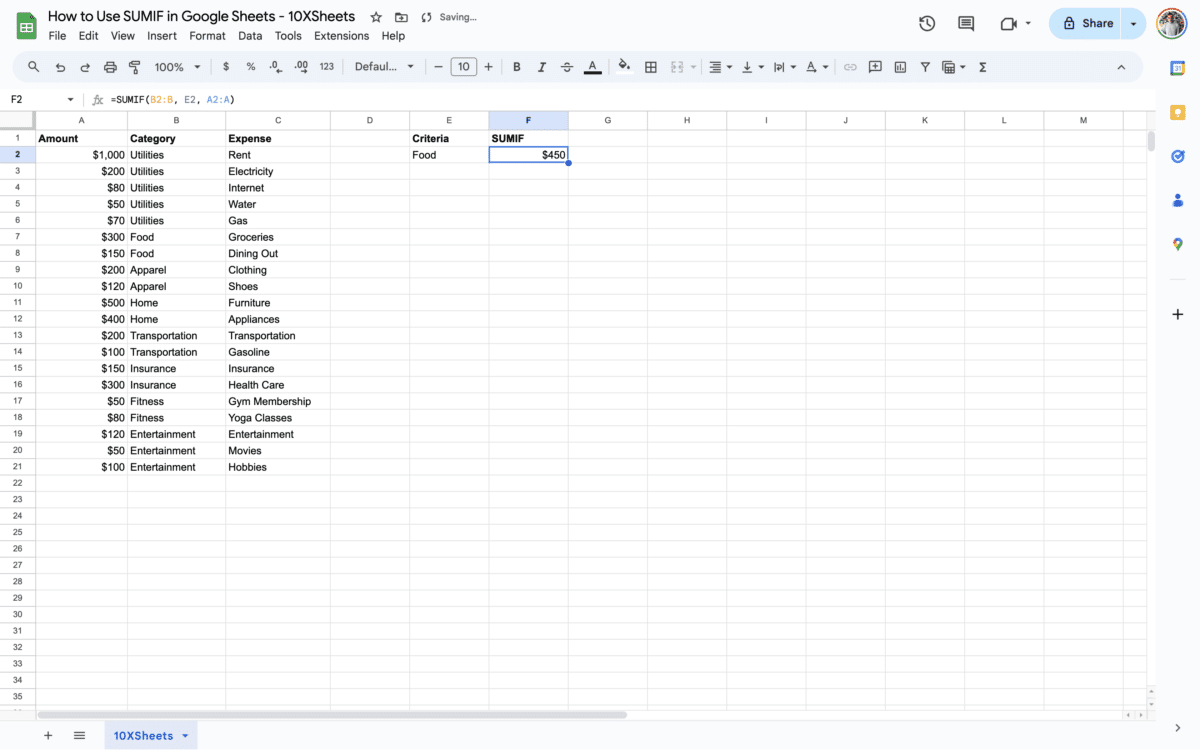This screenshot has width=1200, height=750.
Task: Open Google Keep in the side panel
Action: click(1177, 112)
